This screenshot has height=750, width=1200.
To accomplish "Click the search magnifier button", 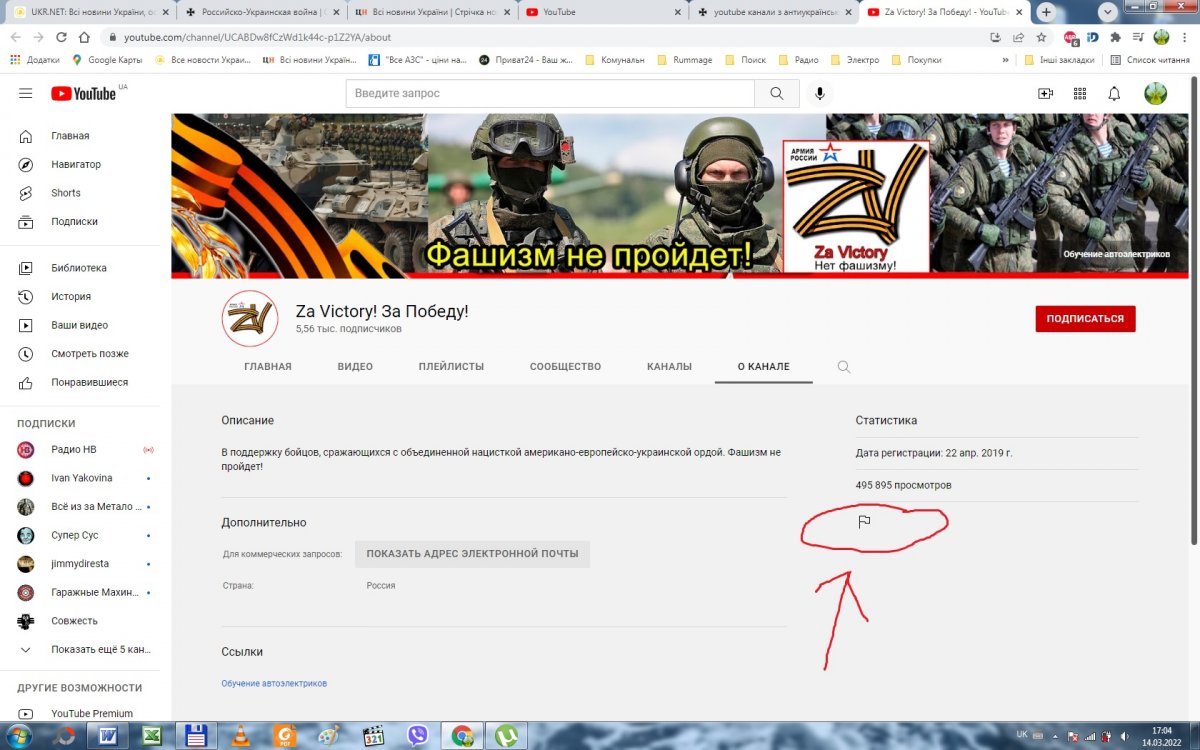I will click(x=777, y=93).
